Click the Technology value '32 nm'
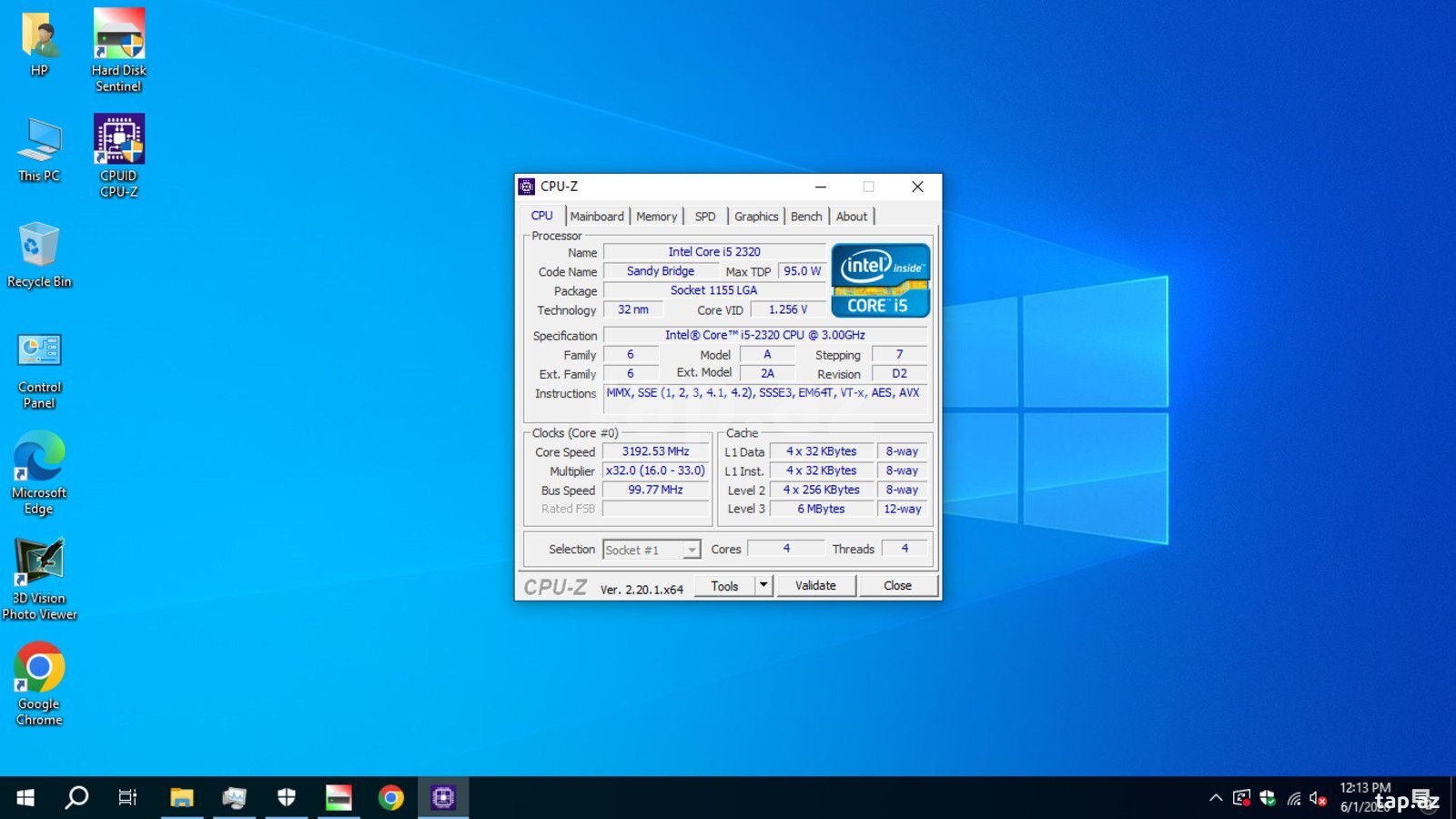The image size is (1456, 819). coord(633,309)
